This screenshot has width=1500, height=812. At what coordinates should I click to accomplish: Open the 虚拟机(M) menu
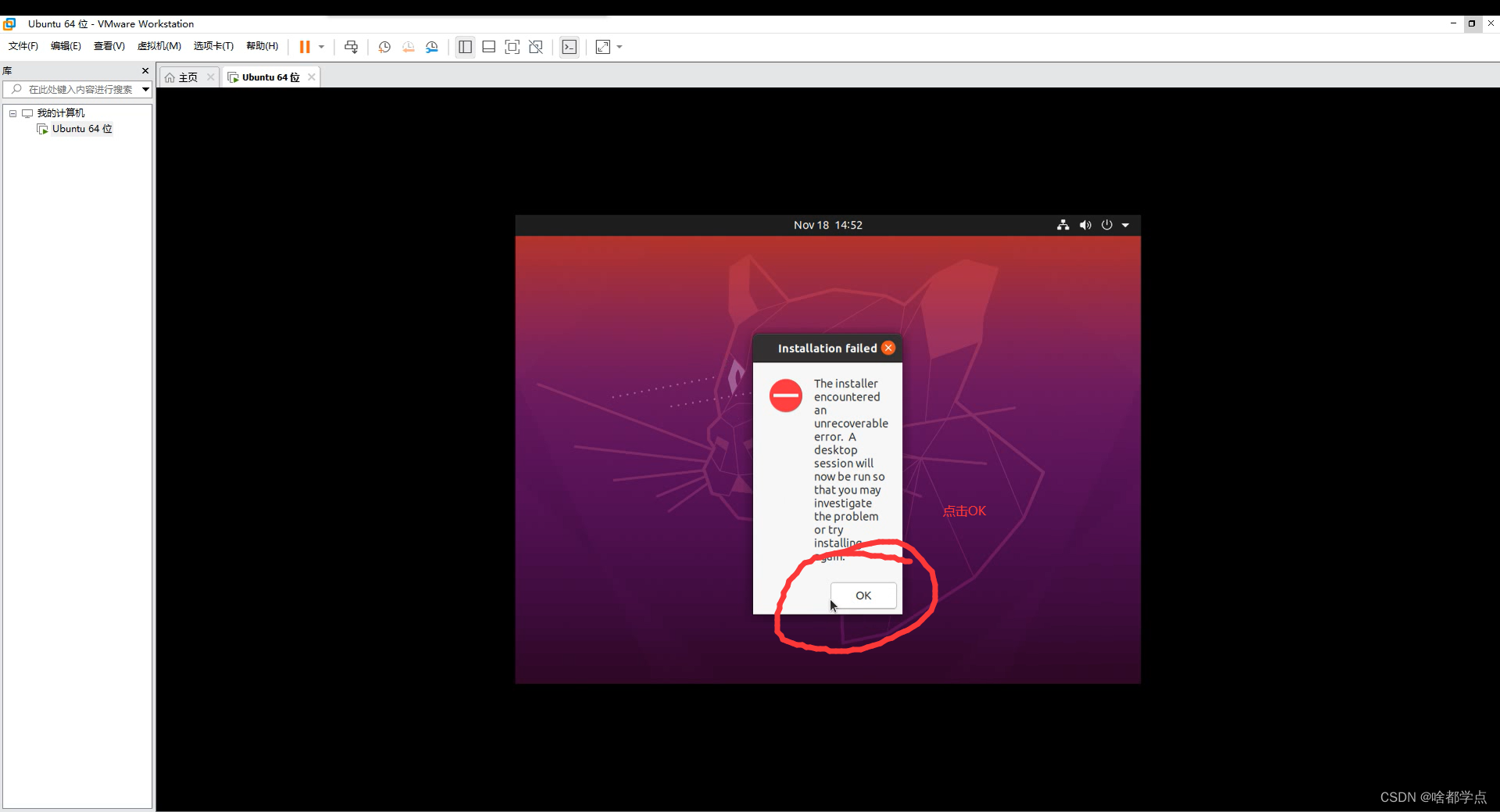(159, 46)
